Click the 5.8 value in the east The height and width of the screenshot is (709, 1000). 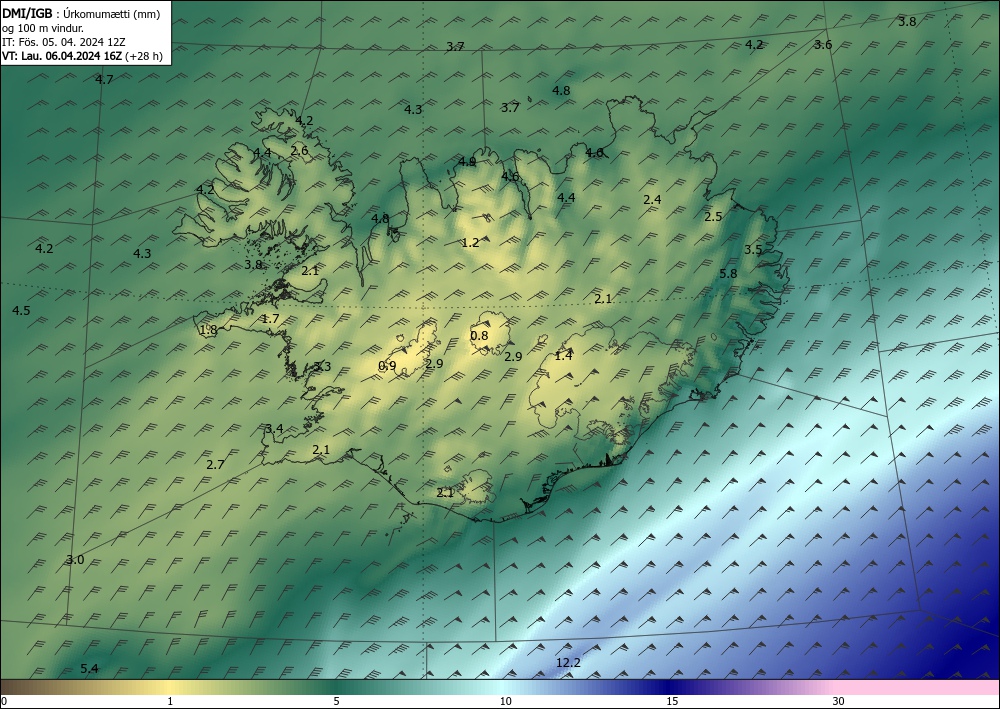728,274
